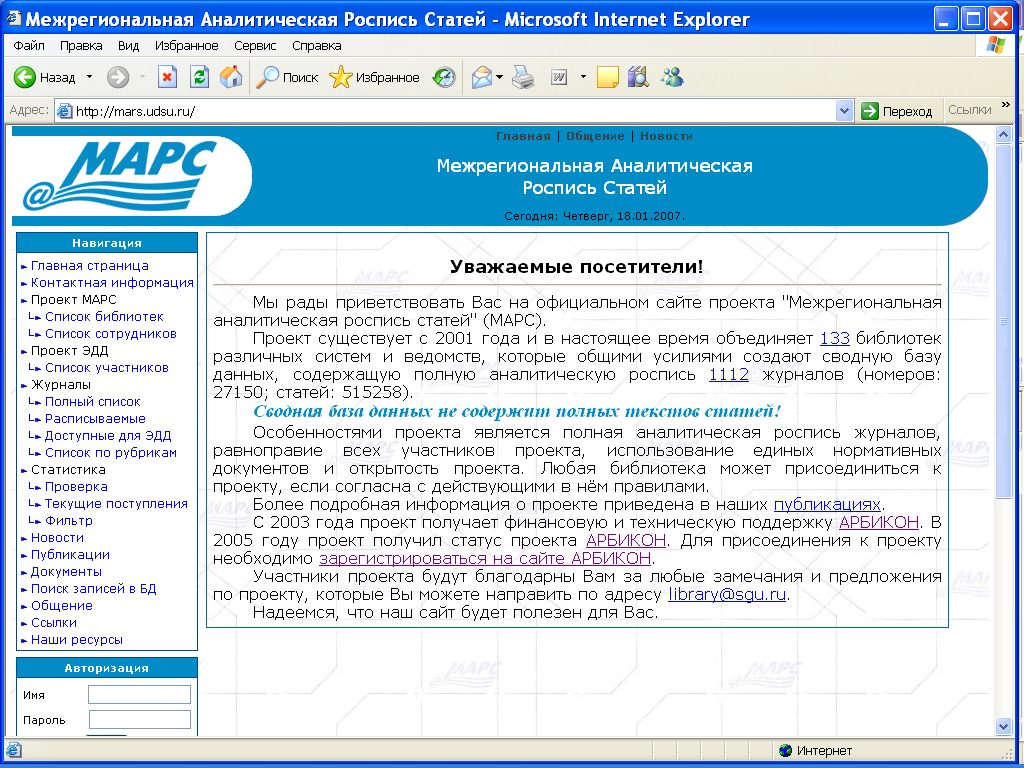Open Полный список journals link

pos(92,402)
